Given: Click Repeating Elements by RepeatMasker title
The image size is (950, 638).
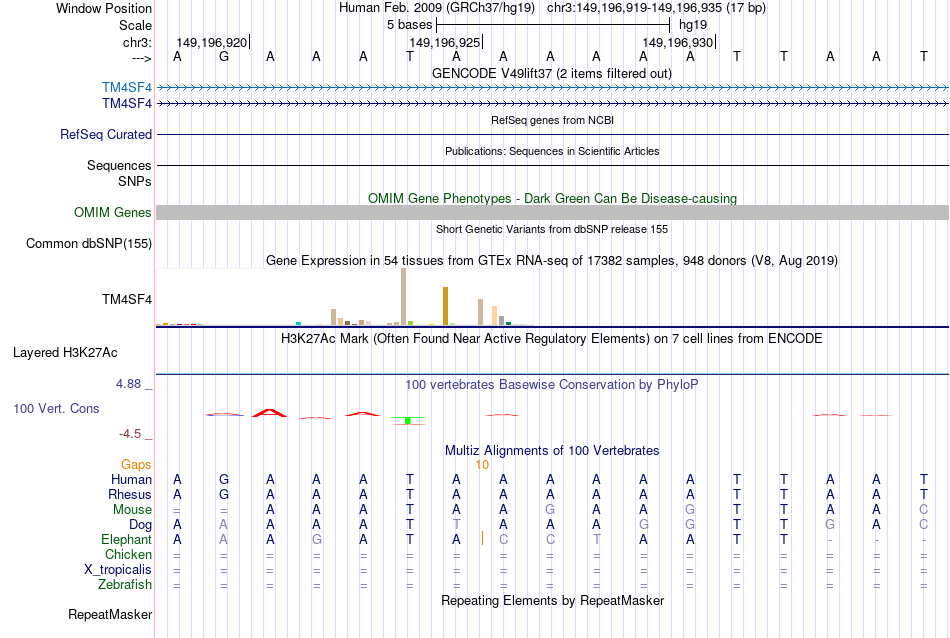Looking at the screenshot, I should pyautogui.click(x=553, y=600).
